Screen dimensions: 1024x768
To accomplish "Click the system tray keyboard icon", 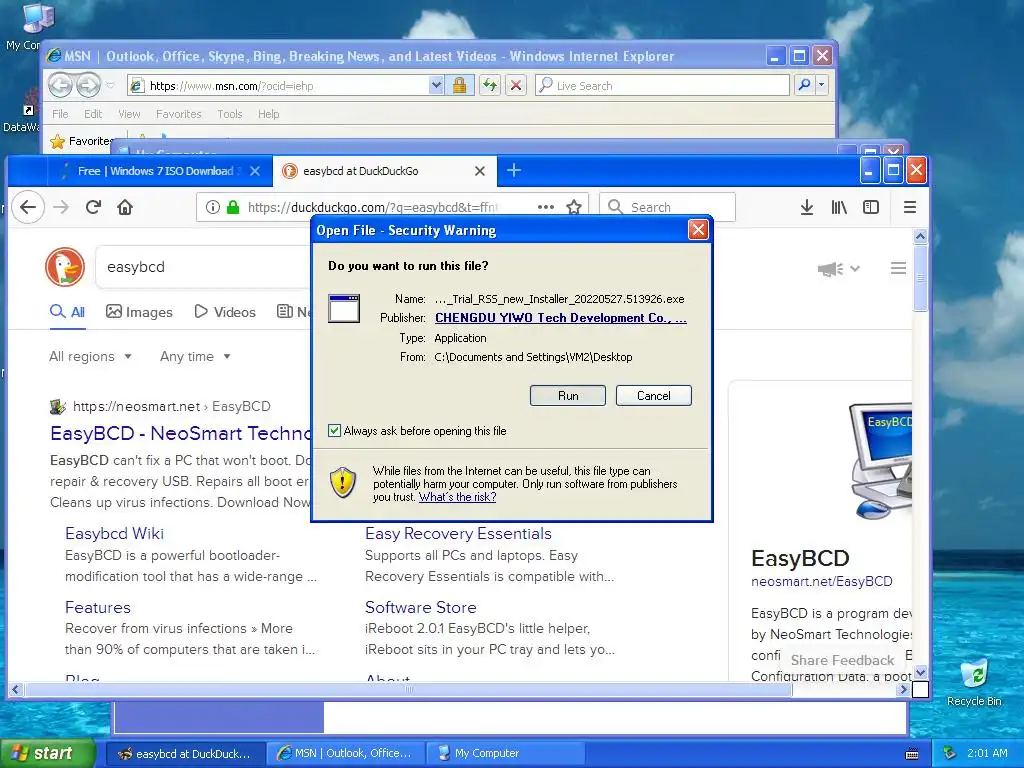I will 912,754.
